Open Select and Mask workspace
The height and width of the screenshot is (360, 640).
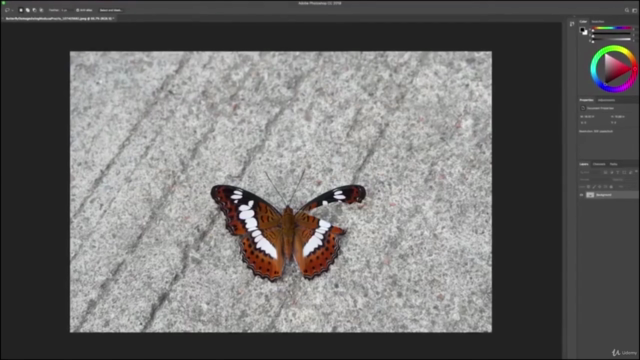111,10
